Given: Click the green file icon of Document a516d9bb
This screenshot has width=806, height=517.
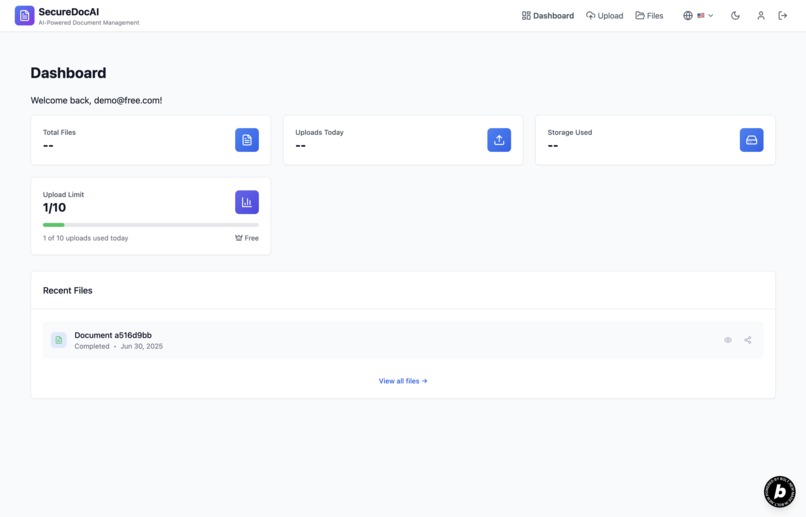Looking at the screenshot, I should 59,340.
